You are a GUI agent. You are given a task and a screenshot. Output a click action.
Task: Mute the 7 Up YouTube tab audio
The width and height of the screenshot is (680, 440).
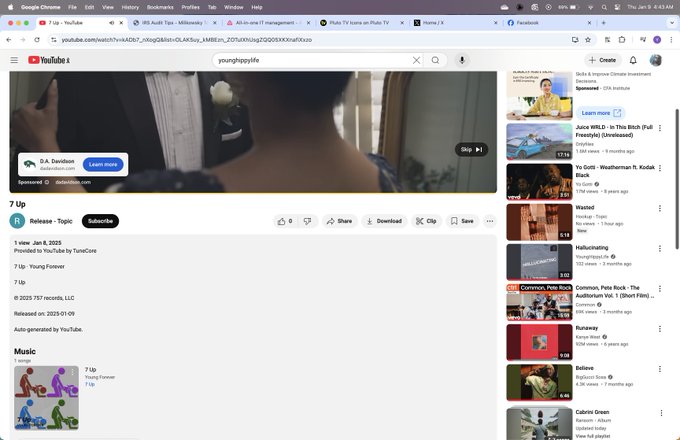pyautogui.click(x=111, y=23)
